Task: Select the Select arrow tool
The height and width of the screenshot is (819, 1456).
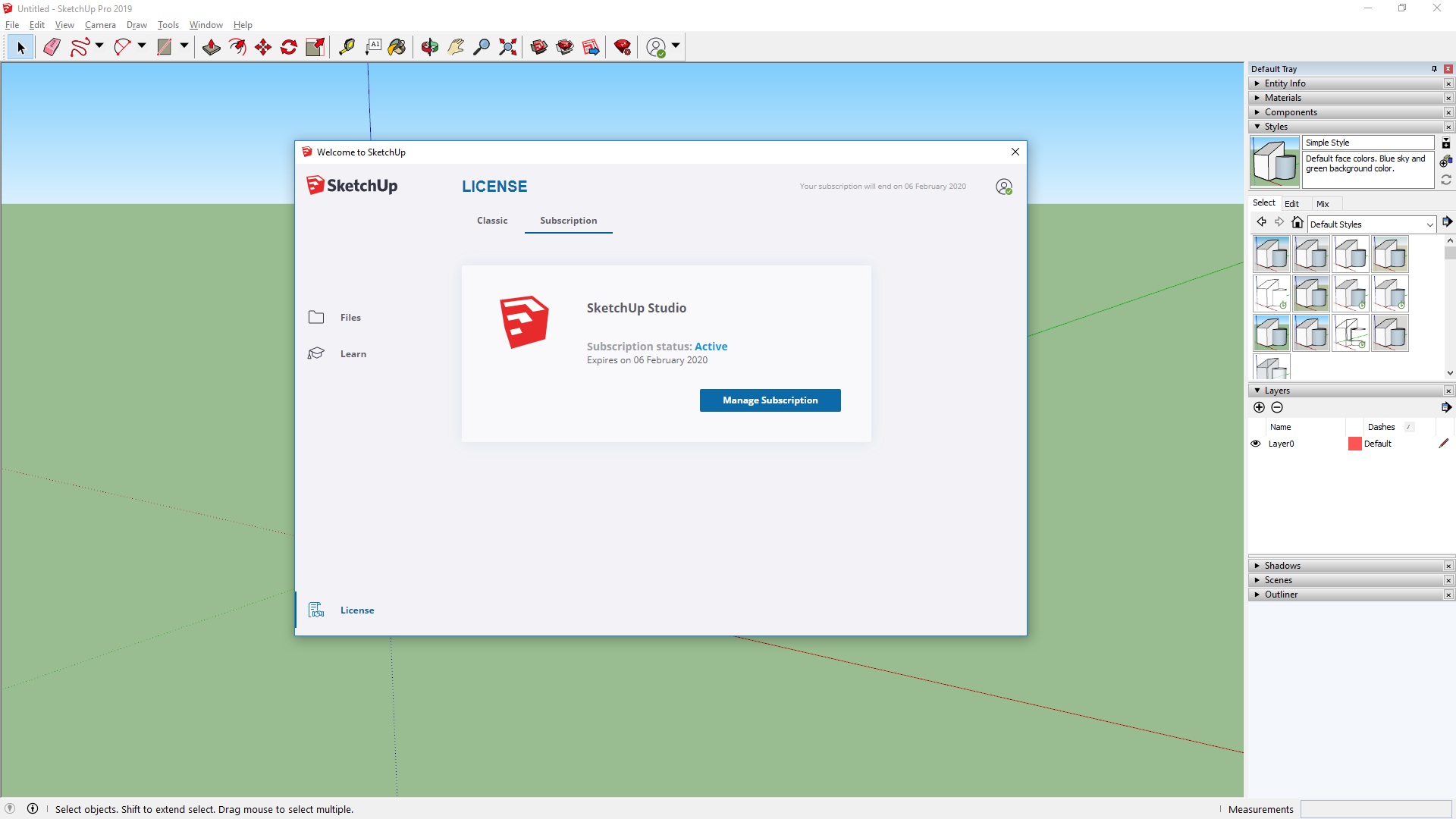Action: (20, 47)
